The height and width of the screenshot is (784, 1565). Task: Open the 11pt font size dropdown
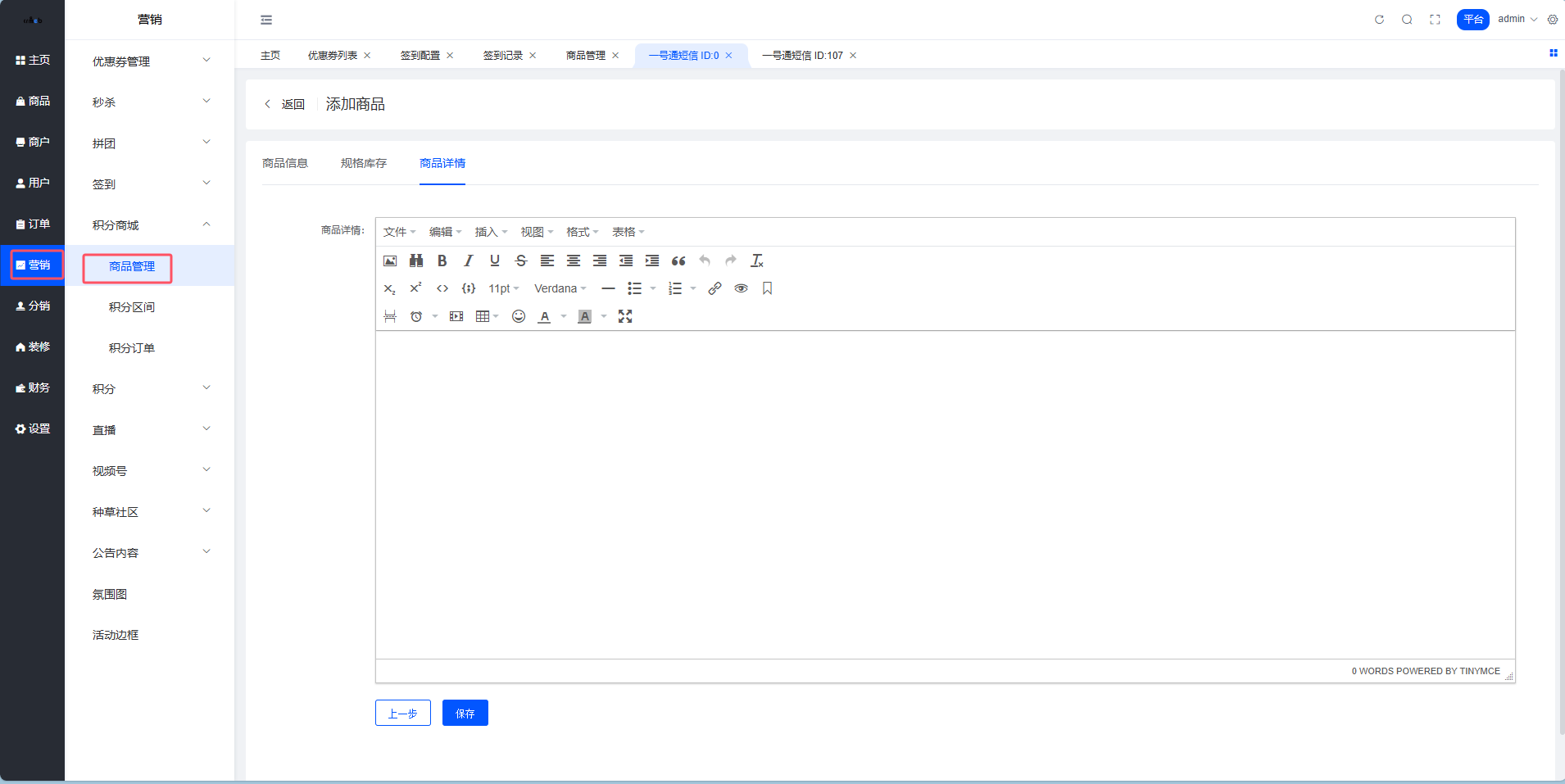(x=504, y=288)
